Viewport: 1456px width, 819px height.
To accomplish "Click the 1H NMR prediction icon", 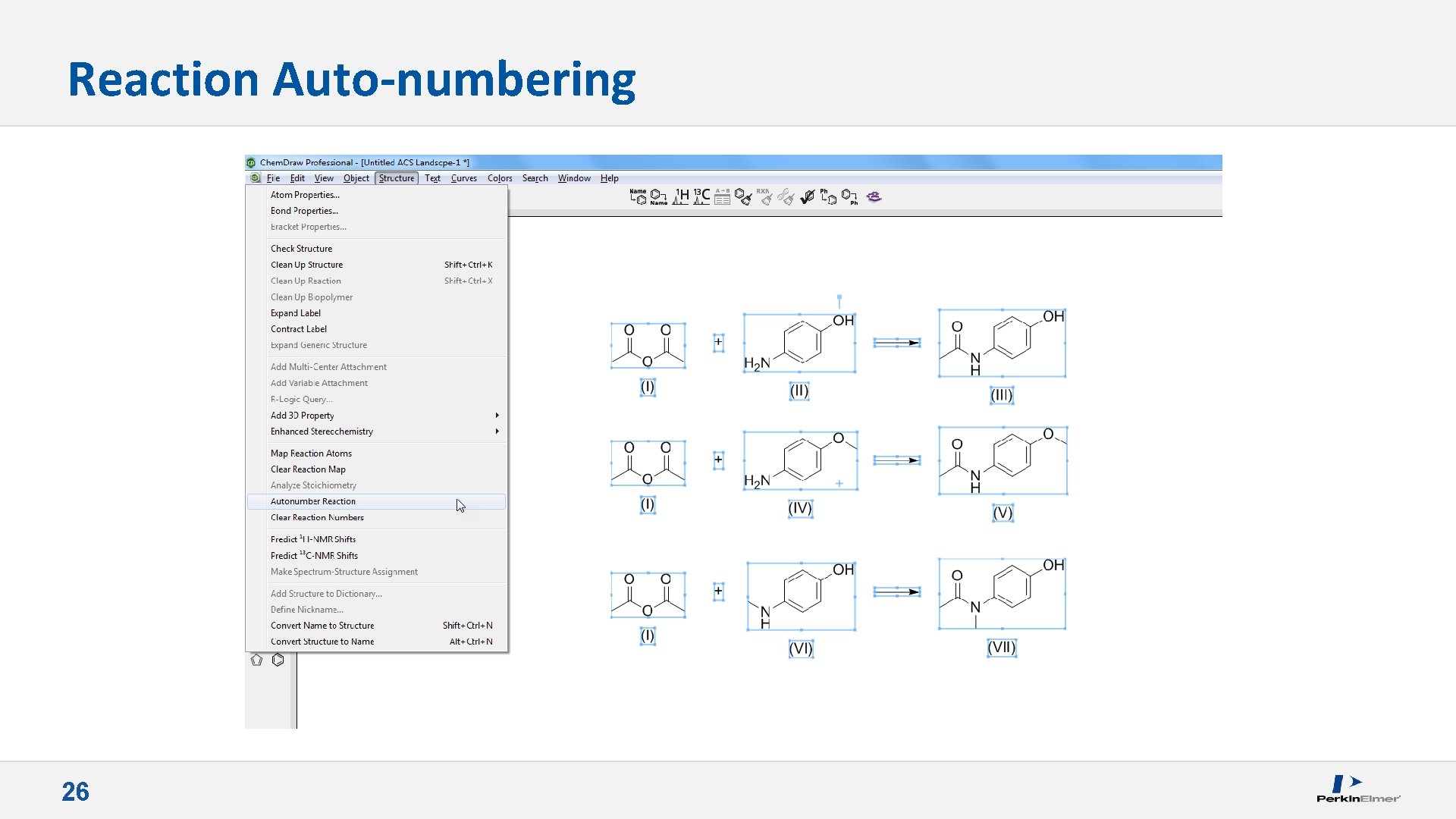I will pyautogui.click(x=680, y=197).
